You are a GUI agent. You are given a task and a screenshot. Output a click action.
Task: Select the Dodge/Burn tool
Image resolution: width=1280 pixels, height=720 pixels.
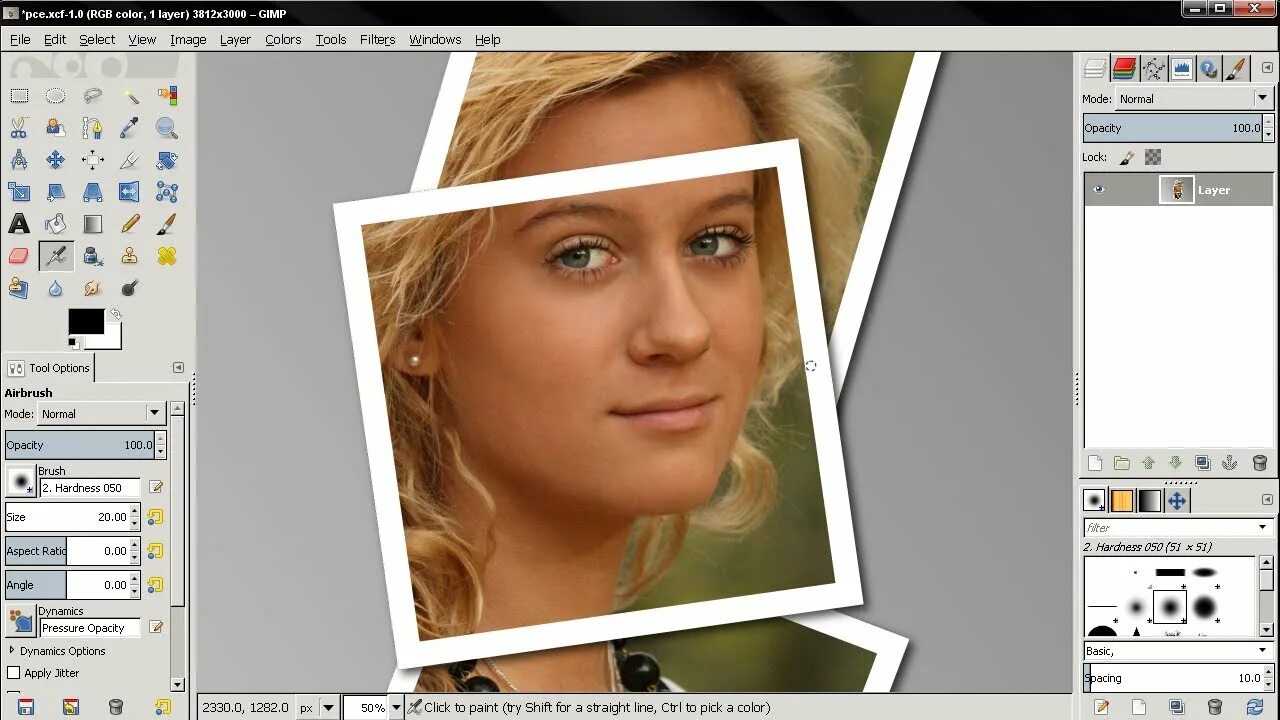point(130,288)
